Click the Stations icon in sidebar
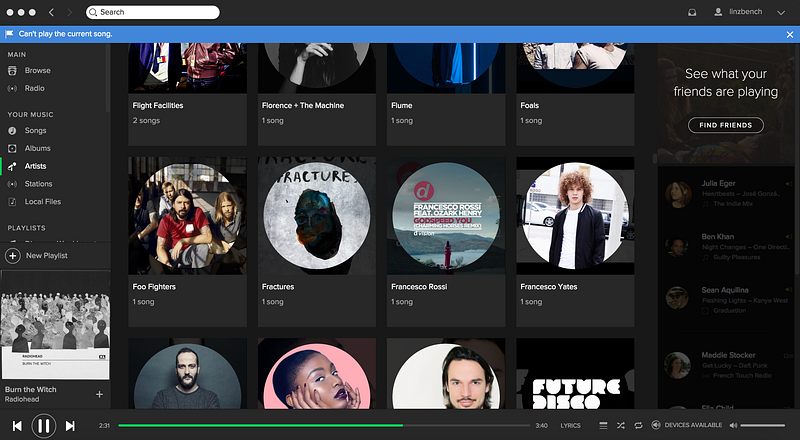The width and height of the screenshot is (800, 440). pyautogui.click(x=12, y=184)
